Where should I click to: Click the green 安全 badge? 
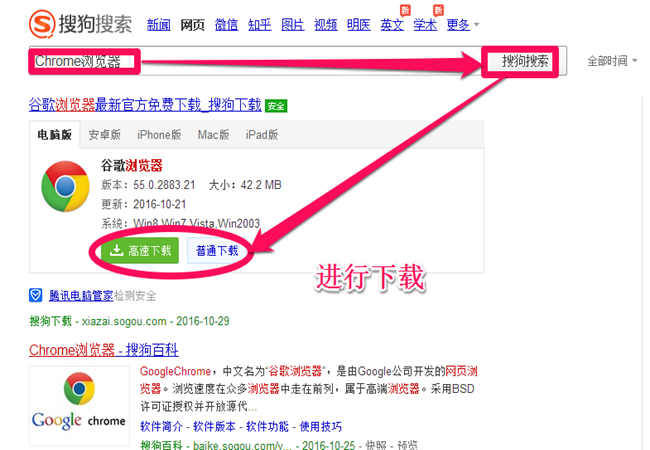pos(276,106)
